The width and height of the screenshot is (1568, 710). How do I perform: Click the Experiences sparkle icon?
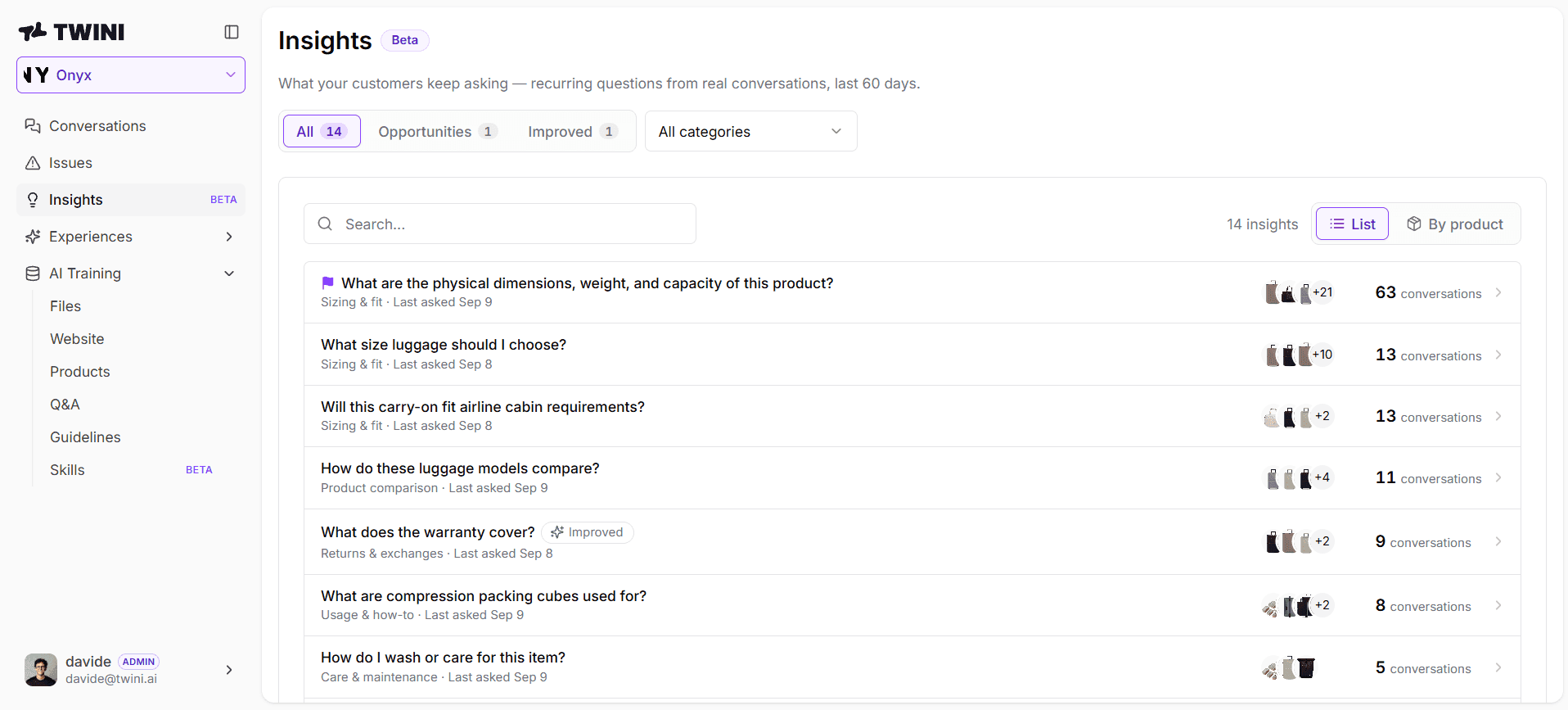point(33,237)
